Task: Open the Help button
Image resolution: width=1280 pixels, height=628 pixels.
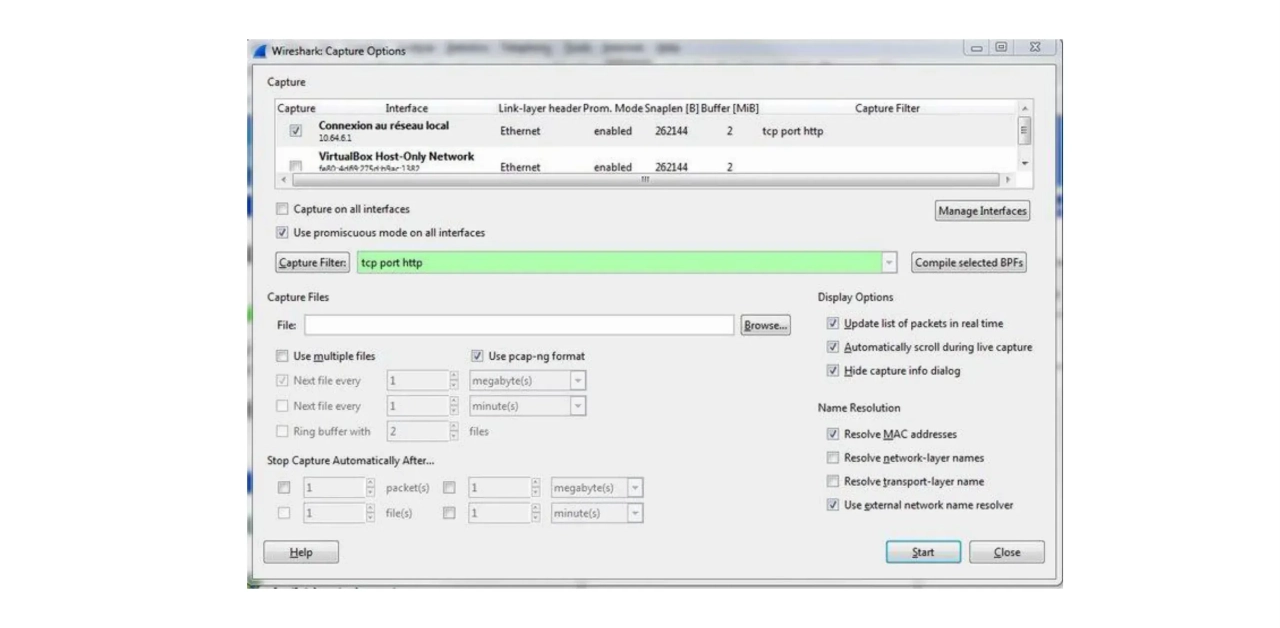Action: 301,552
